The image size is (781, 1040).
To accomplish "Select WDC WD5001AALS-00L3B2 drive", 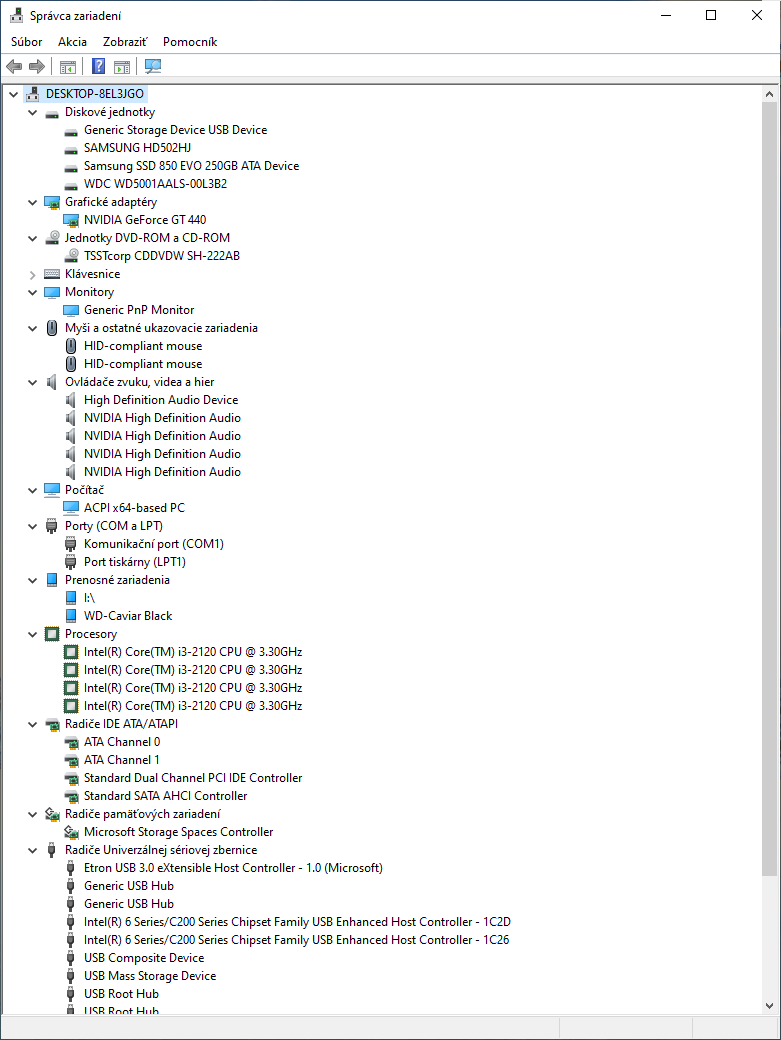I will pos(155,184).
